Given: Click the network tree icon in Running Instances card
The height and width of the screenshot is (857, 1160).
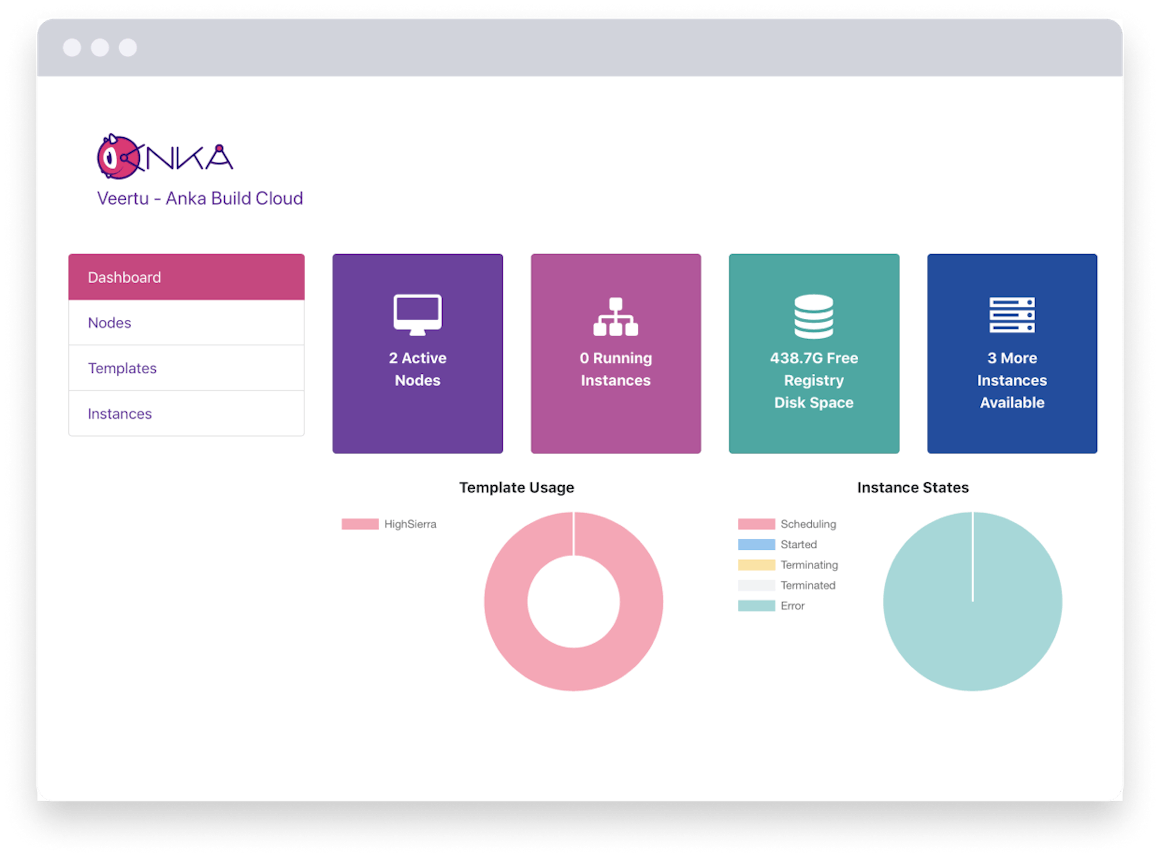Looking at the screenshot, I should click(x=616, y=316).
